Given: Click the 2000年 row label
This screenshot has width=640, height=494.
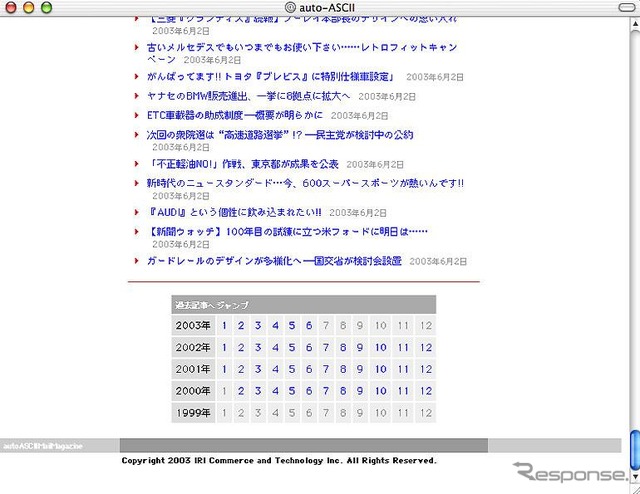Looking at the screenshot, I should point(193,391).
